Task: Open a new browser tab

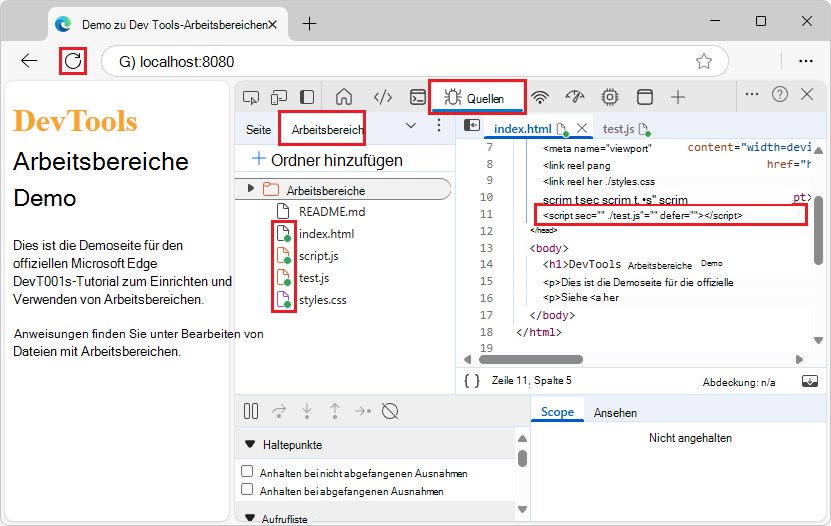Action: click(310, 24)
